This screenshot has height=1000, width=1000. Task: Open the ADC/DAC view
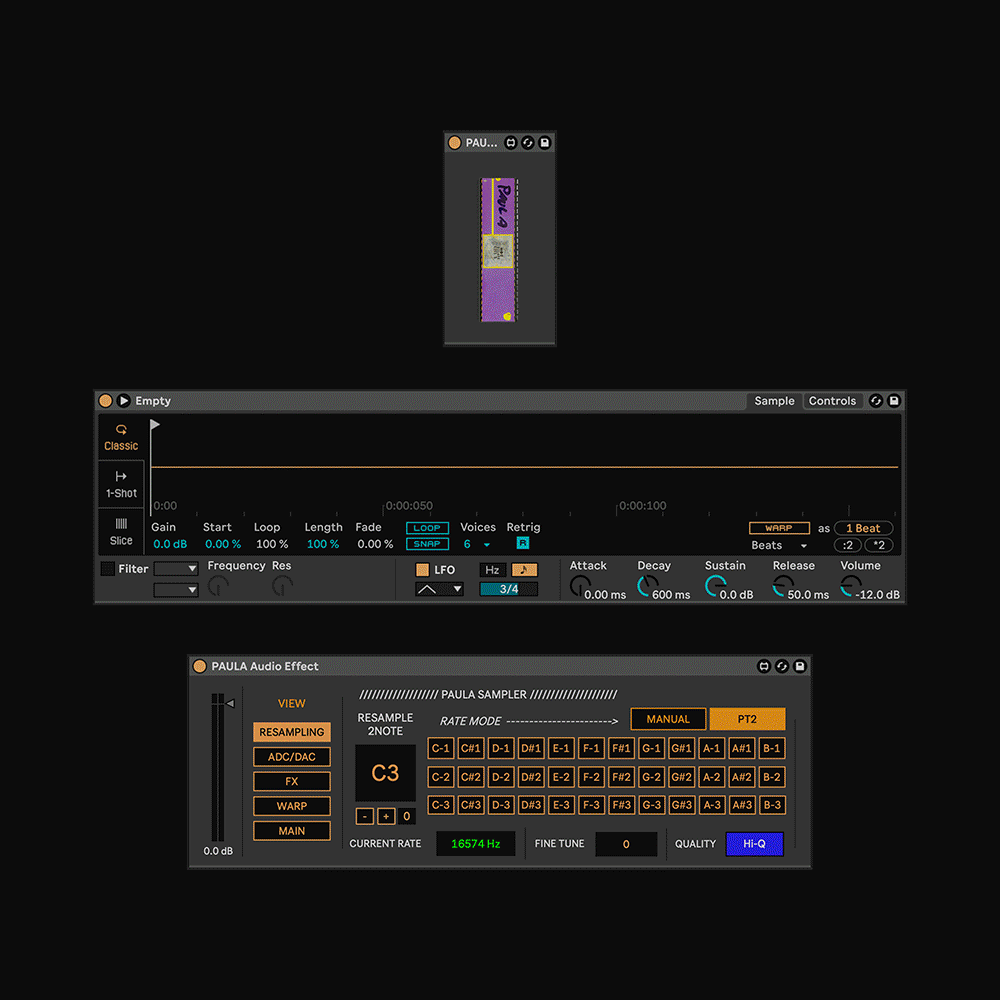click(291, 757)
